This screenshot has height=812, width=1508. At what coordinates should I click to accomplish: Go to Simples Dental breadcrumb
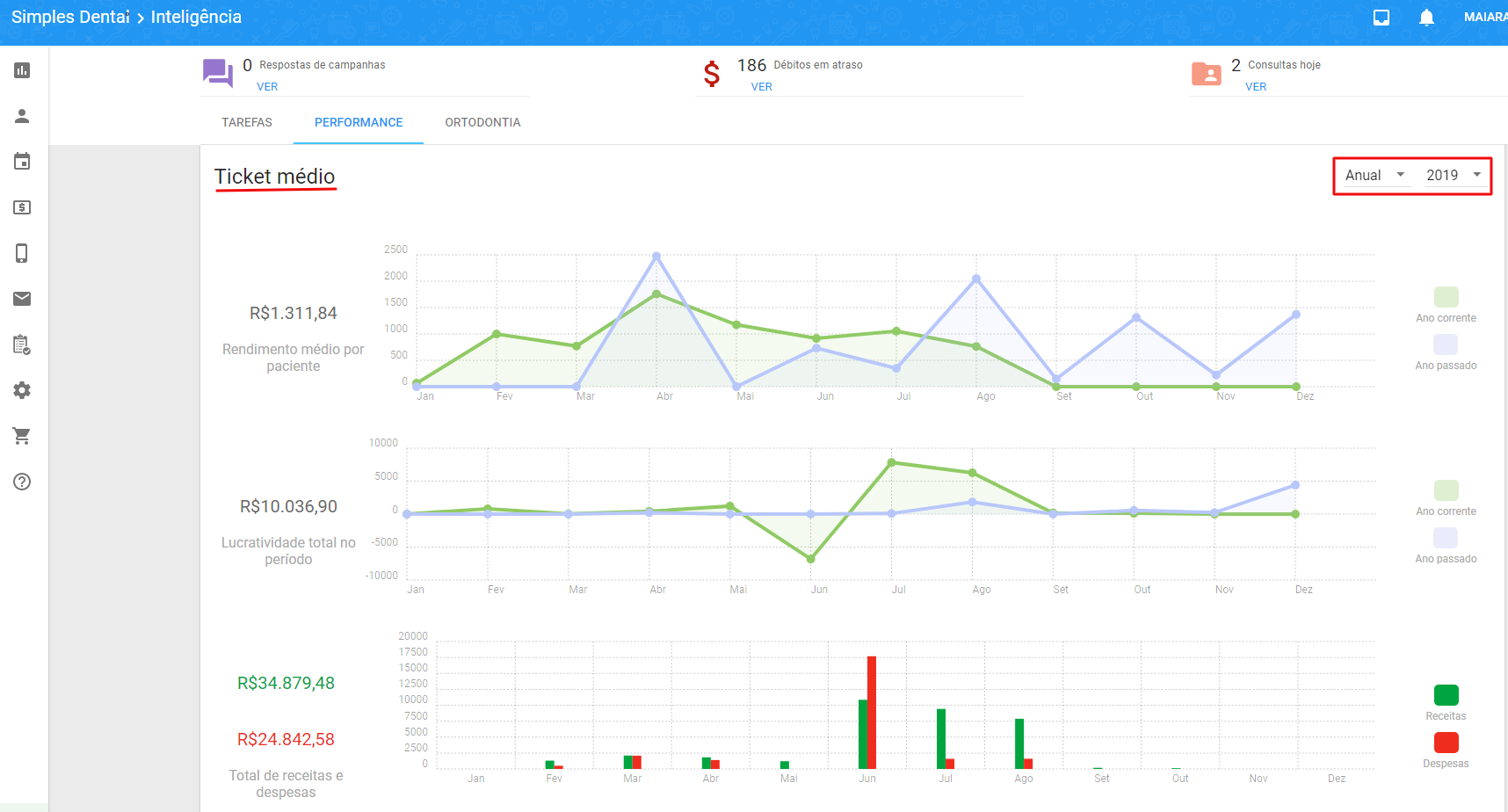point(70,17)
